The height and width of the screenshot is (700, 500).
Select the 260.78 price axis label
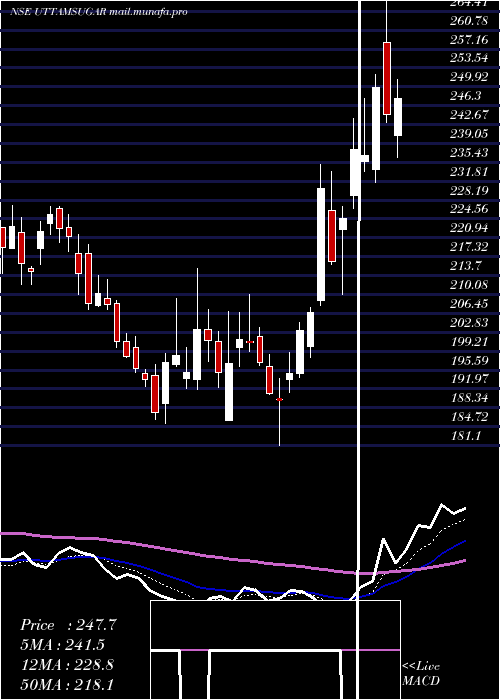pyautogui.click(x=470, y=21)
